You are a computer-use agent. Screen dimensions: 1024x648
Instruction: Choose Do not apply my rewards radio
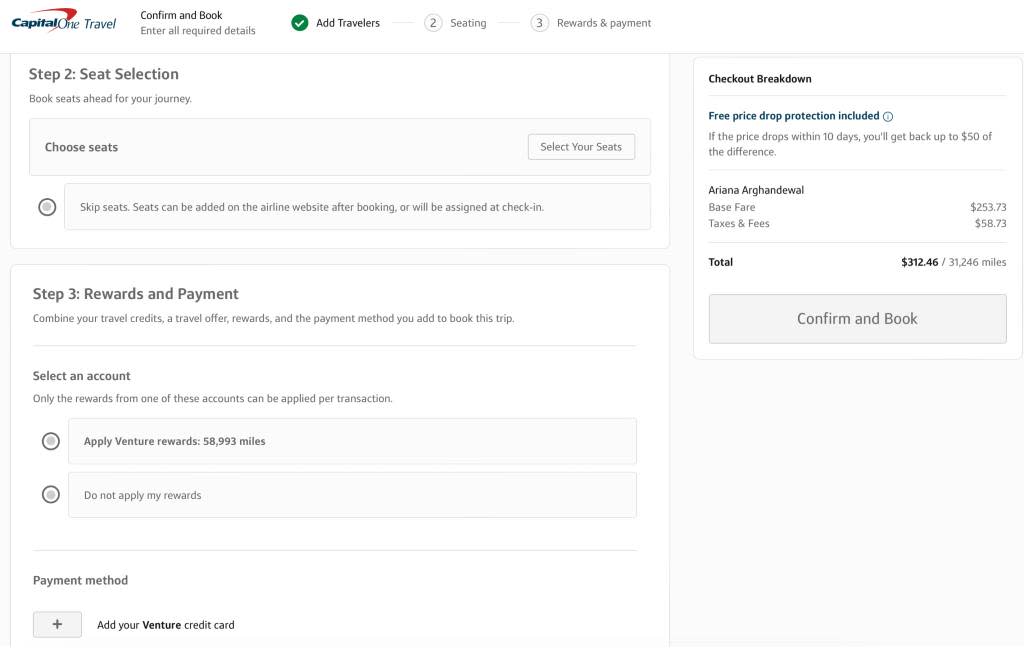click(51, 495)
